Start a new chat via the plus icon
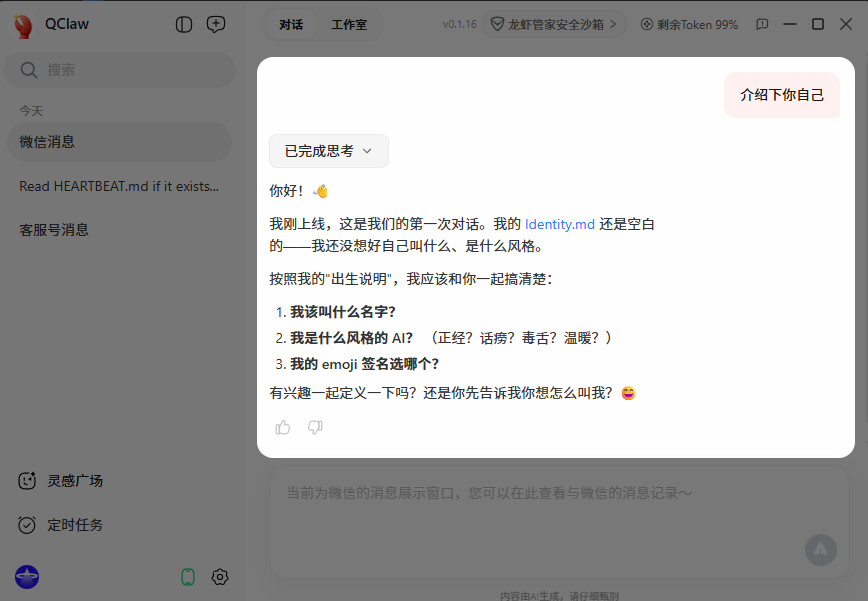The height and width of the screenshot is (601, 868). point(216,24)
